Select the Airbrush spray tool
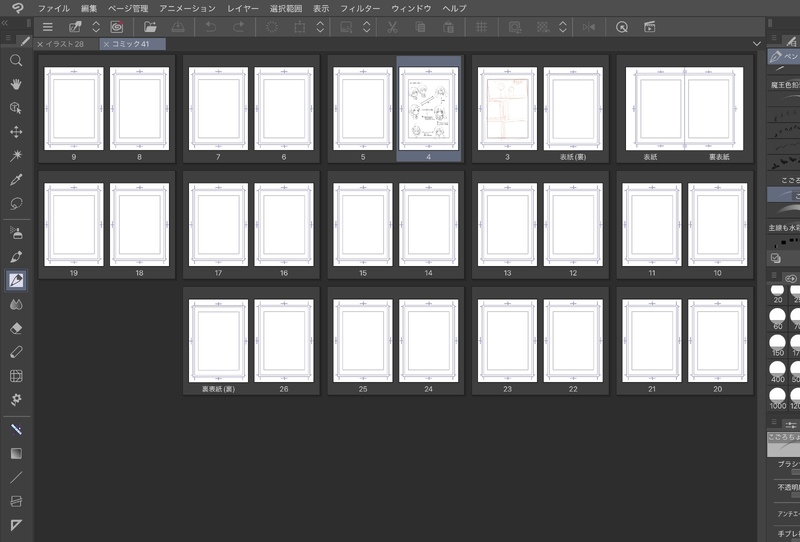Screen dimensions: 800x542 pyautogui.click(x=16, y=233)
